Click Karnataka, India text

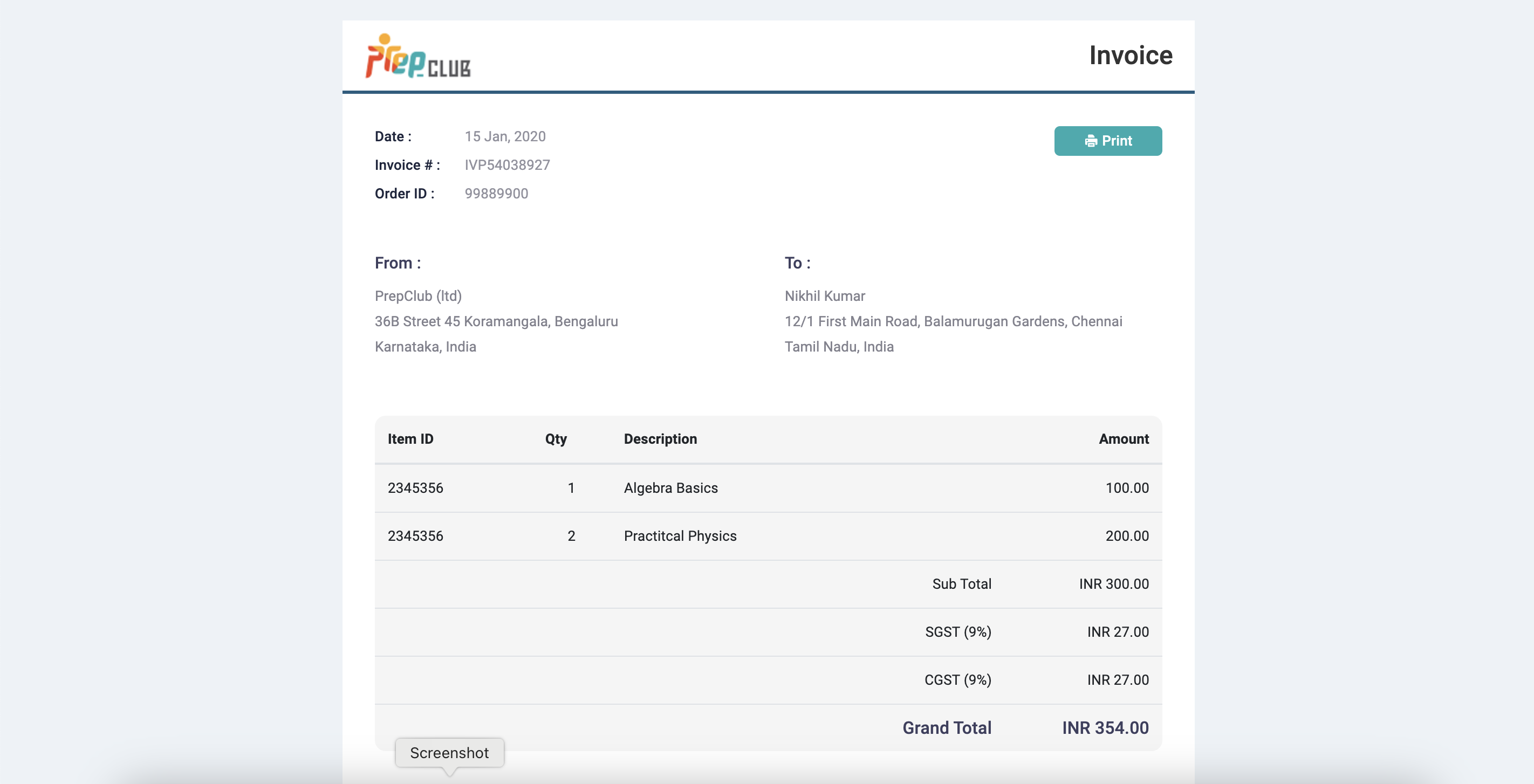click(425, 347)
